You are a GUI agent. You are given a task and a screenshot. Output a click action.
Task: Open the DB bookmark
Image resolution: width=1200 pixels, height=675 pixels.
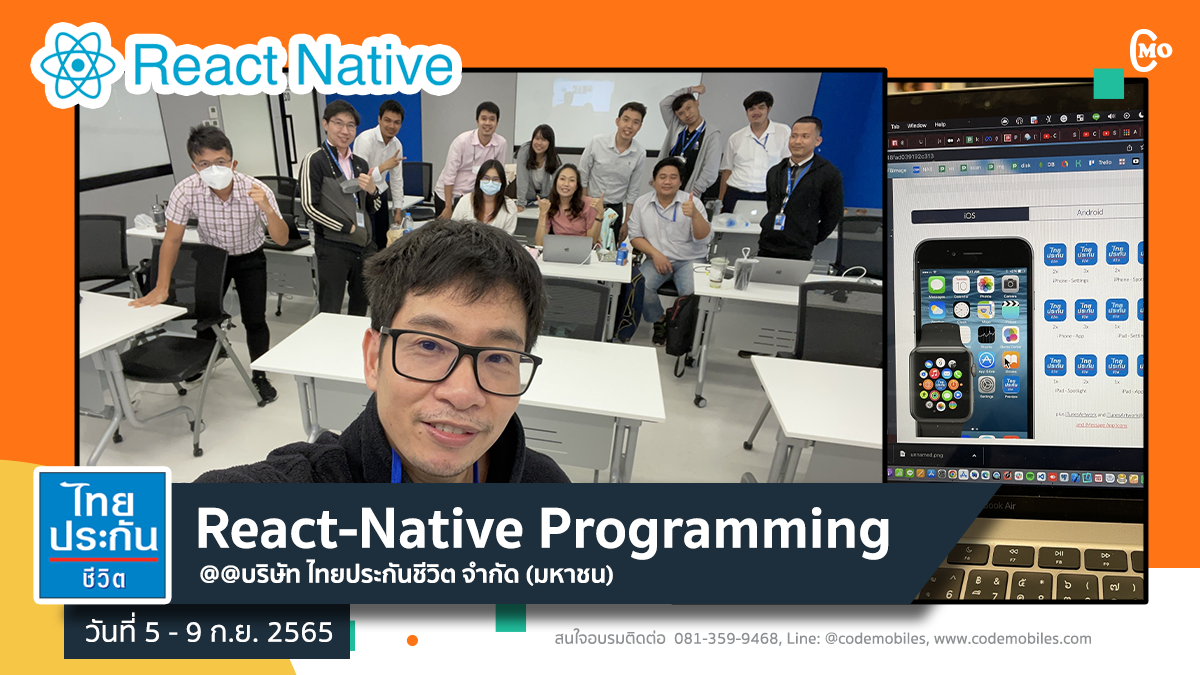pyautogui.click(x=1046, y=164)
